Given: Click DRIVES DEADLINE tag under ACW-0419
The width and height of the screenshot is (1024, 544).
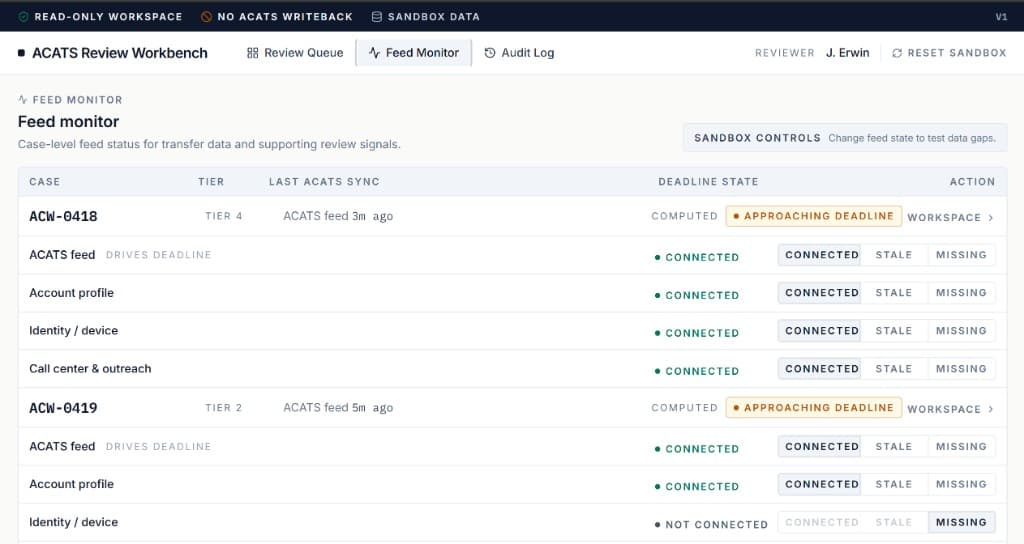Looking at the screenshot, I should pyautogui.click(x=159, y=447).
